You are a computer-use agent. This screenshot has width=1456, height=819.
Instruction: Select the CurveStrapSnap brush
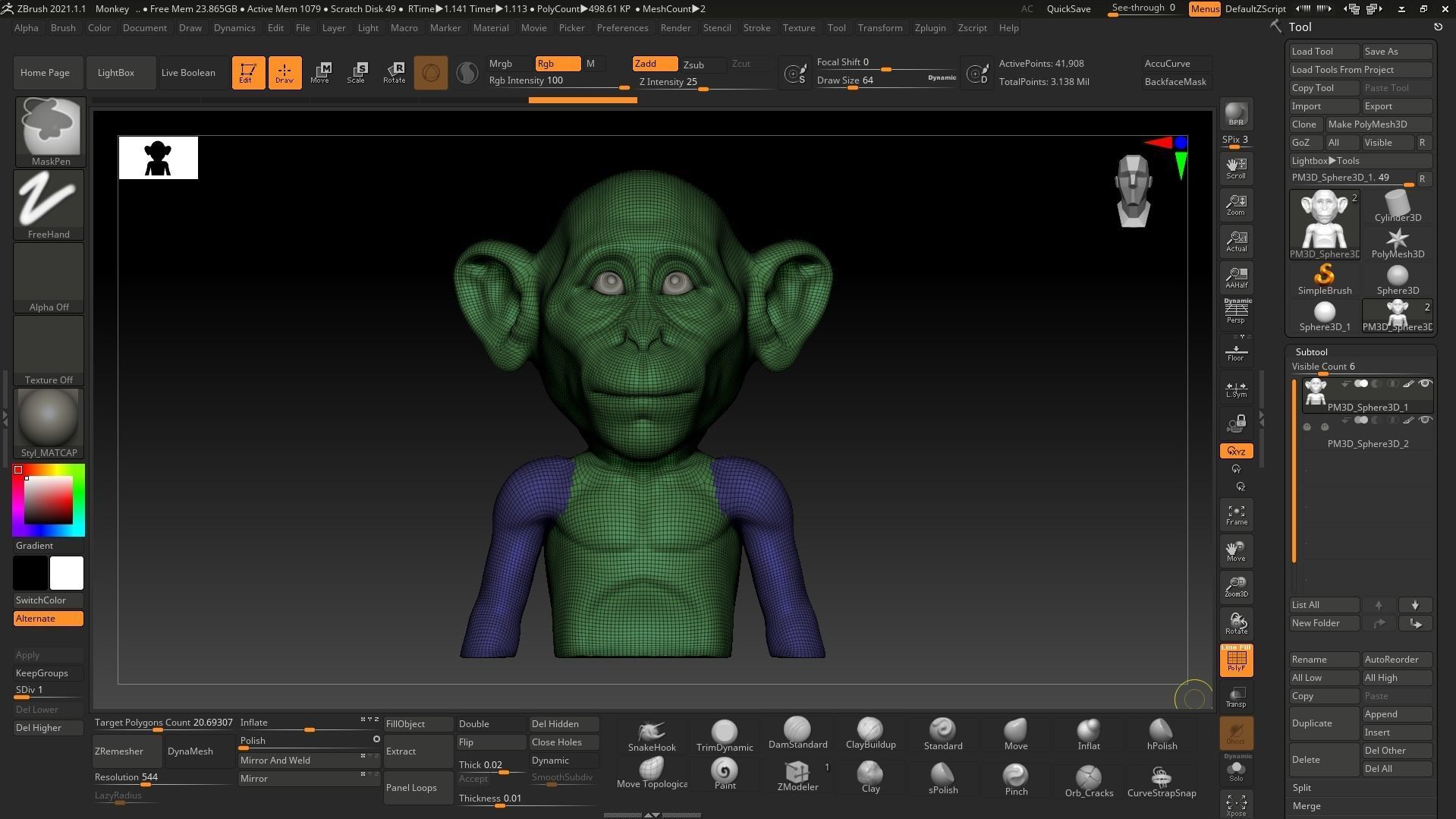pyautogui.click(x=1162, y=781)
